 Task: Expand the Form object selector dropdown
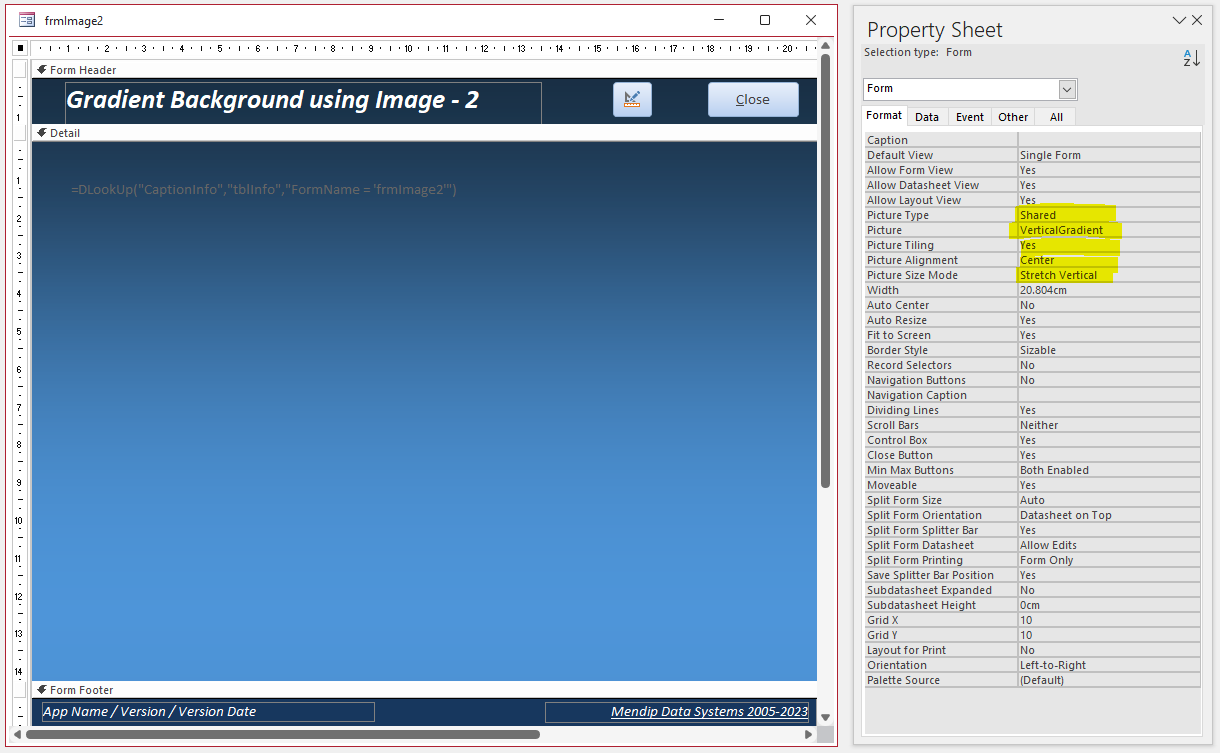tap(1067, 89)
